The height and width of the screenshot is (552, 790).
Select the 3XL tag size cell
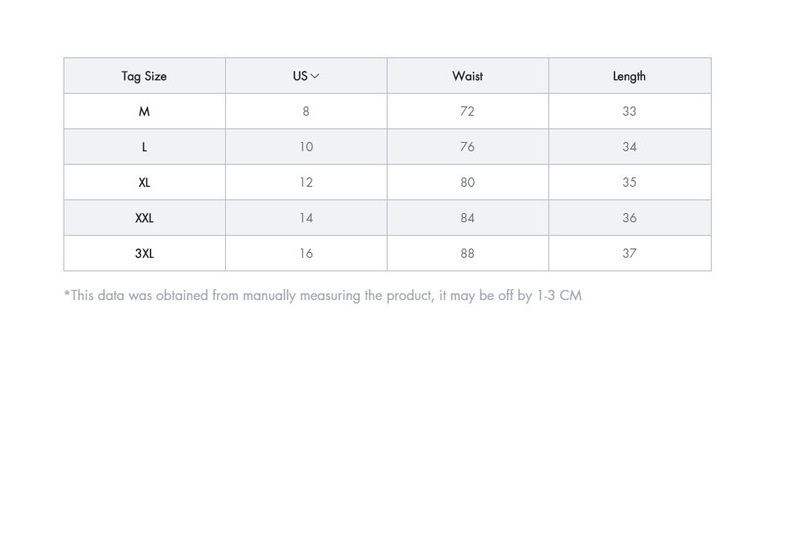pyautogui.click(x=144, y=253)
